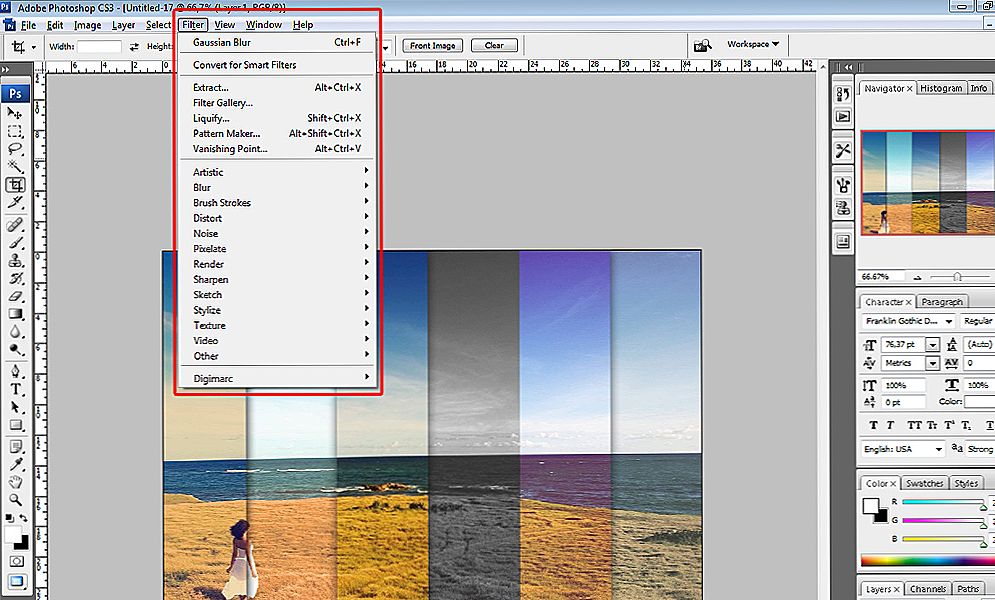Image resolution: width=995 pixels, height=600 pixels.
Task: Expand the Digimarc filter submenu
Action: (x=277, y=378)
